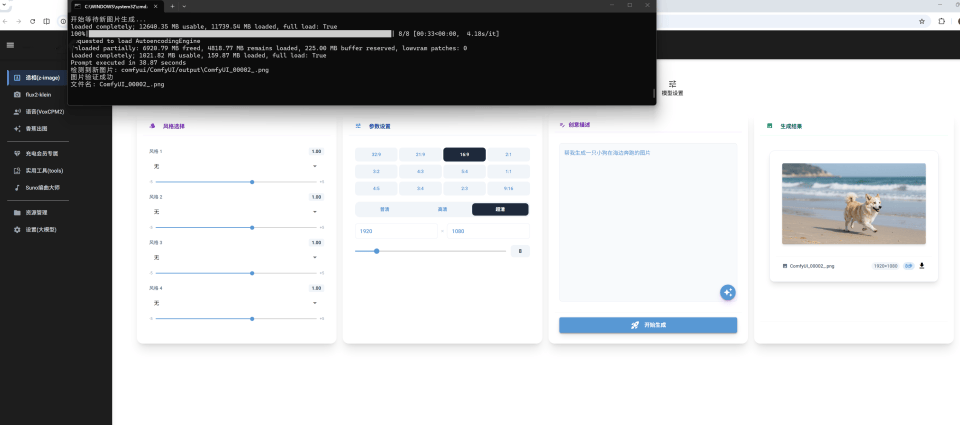Expand the 风格 2 style dropdown
The height and width of the screenshot is (425, 960).
pyautogui.click(x=236, y=212)
